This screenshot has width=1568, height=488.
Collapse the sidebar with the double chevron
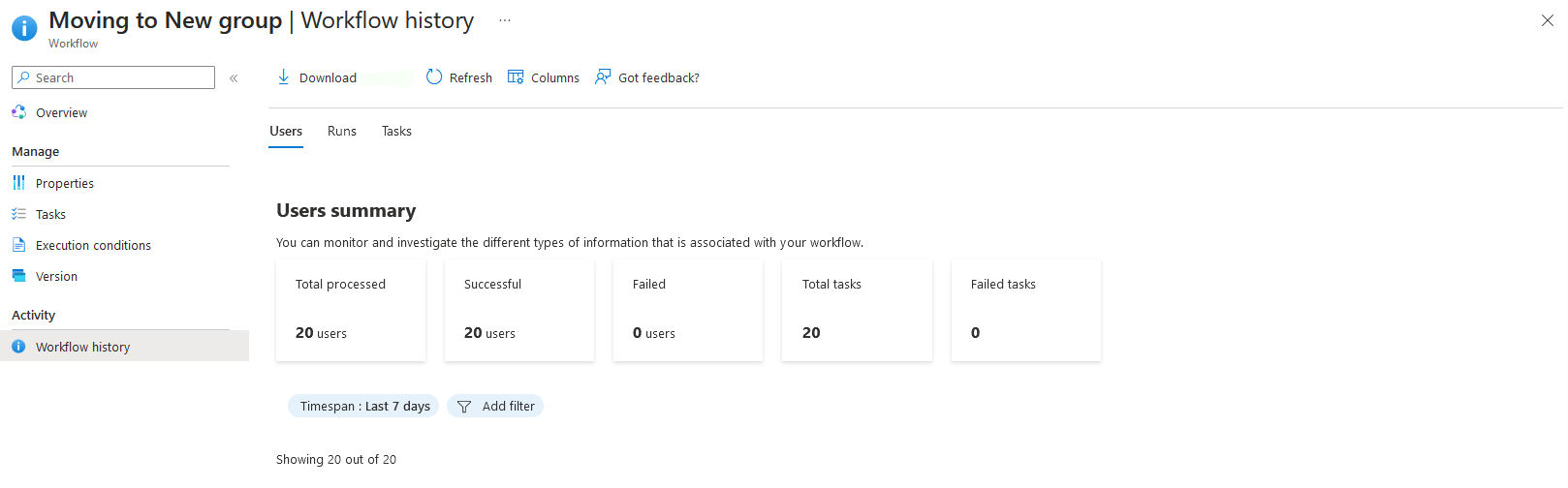[x=234, y=78]
